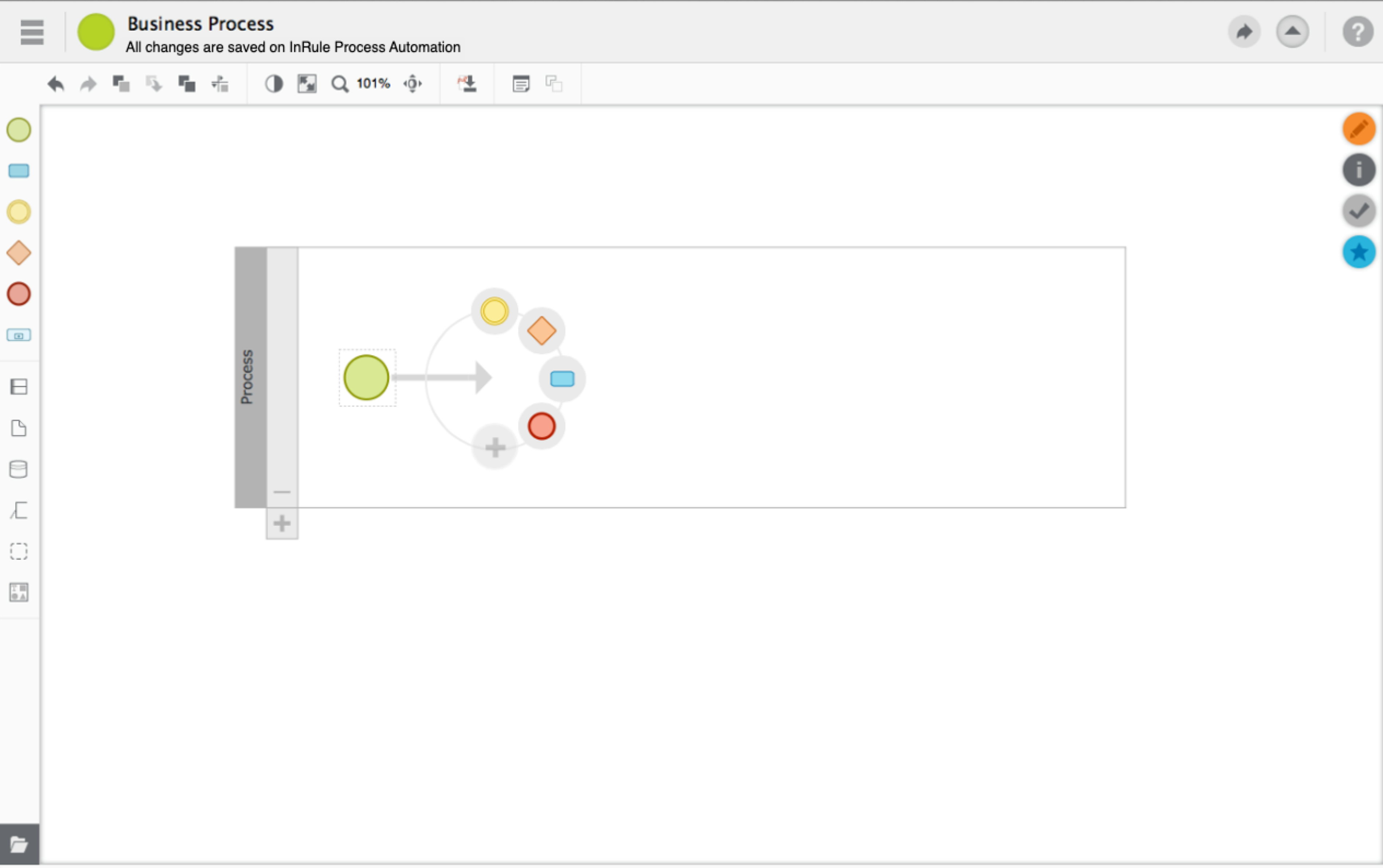Click the 101% zoom level
The height and width of the screenshot is (868, 1383).
[373, 84]
